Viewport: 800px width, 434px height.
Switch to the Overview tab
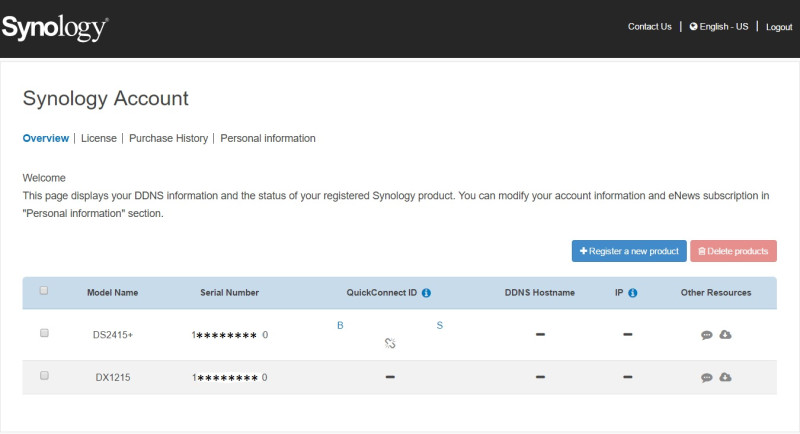pos(45,138)
